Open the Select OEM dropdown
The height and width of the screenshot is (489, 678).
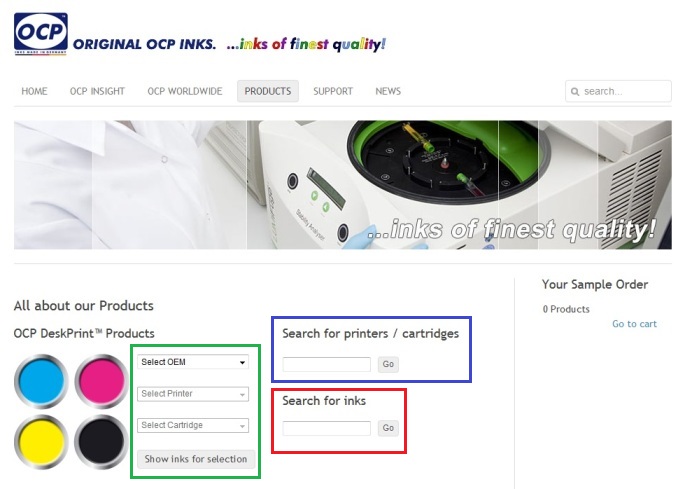[x=193, y=362]
